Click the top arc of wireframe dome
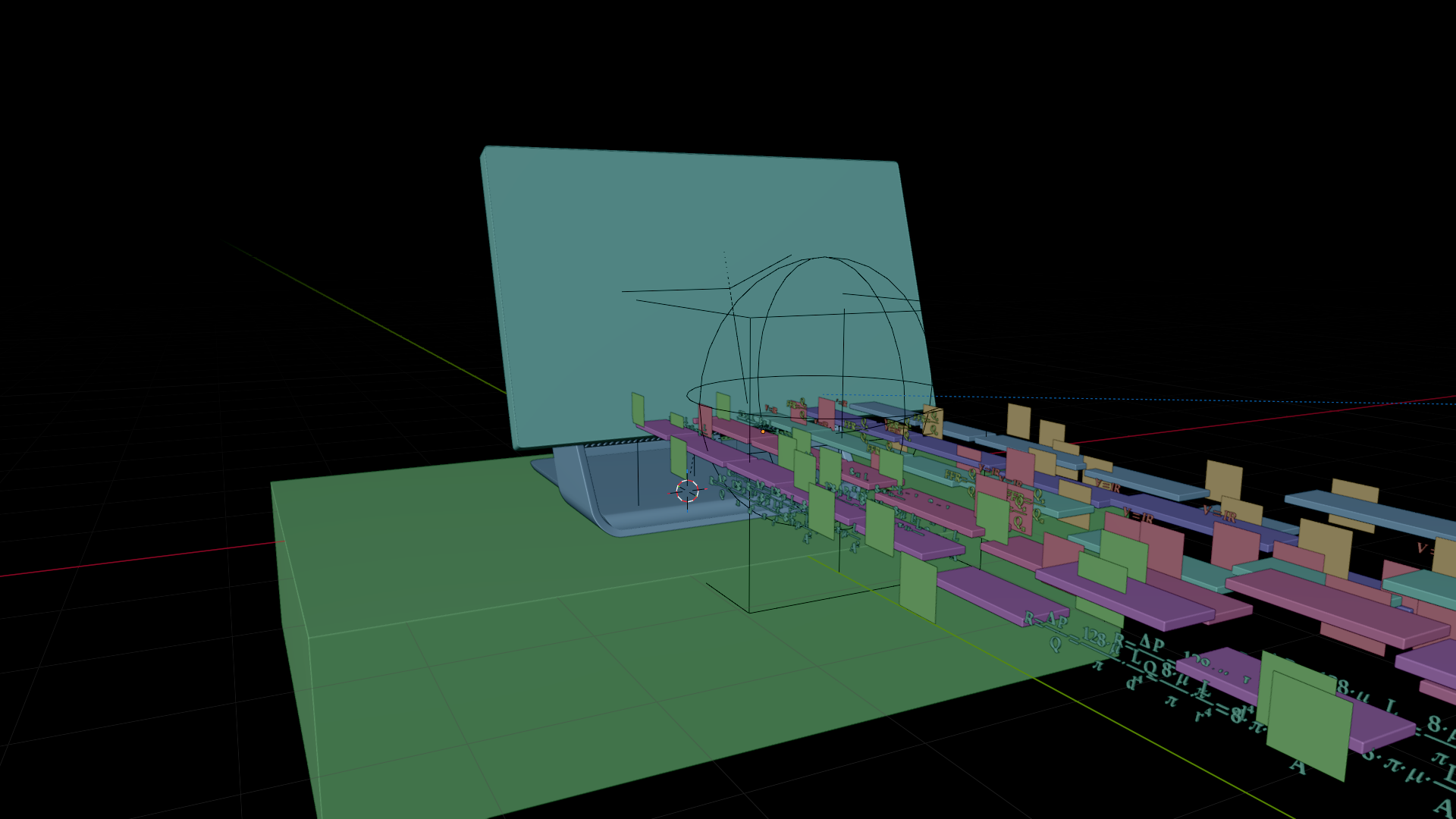The width and height of the screenshot is (1456, 819). [x=824, y=258]
